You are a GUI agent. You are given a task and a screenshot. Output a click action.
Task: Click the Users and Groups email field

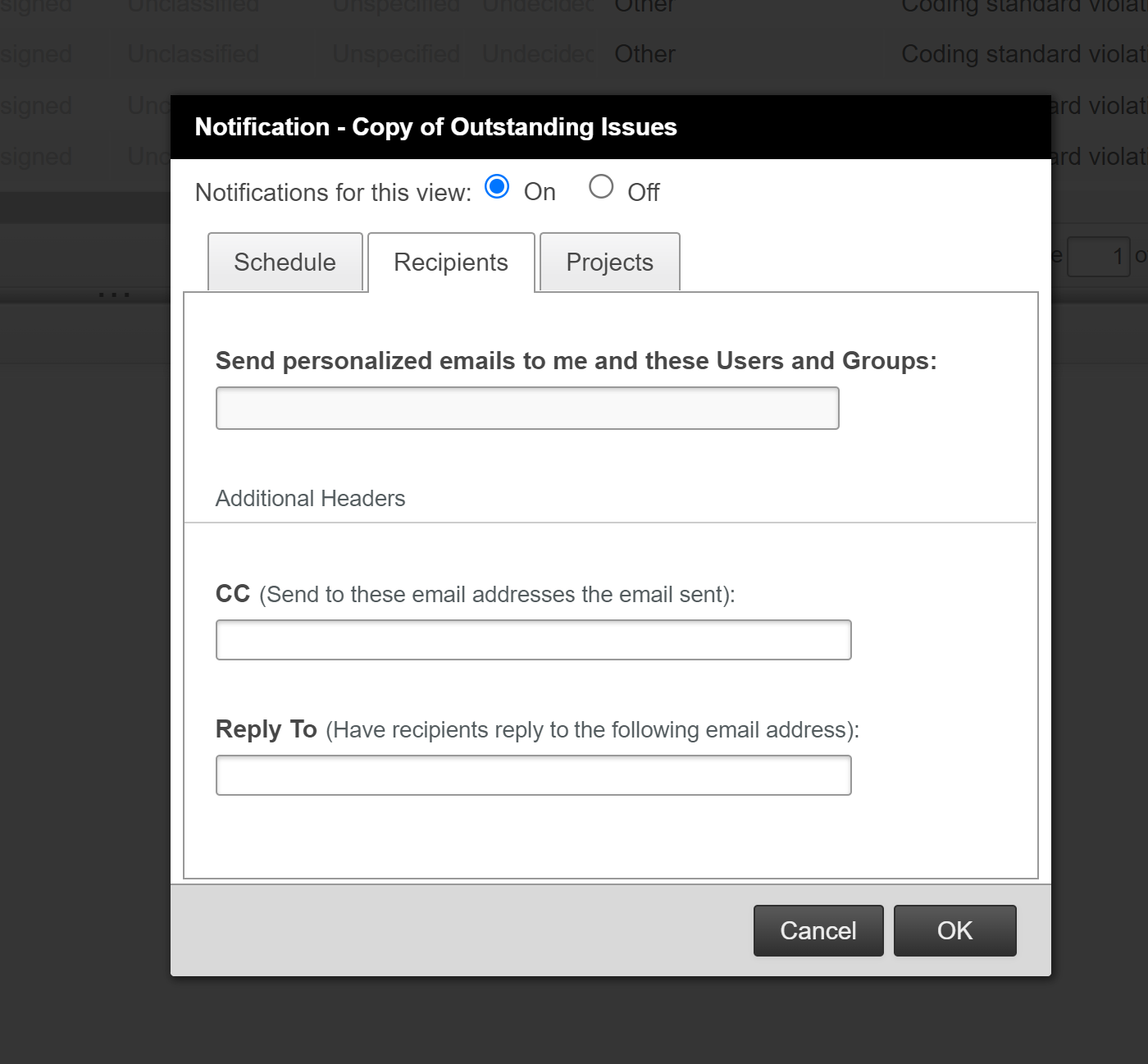[527, 407]
